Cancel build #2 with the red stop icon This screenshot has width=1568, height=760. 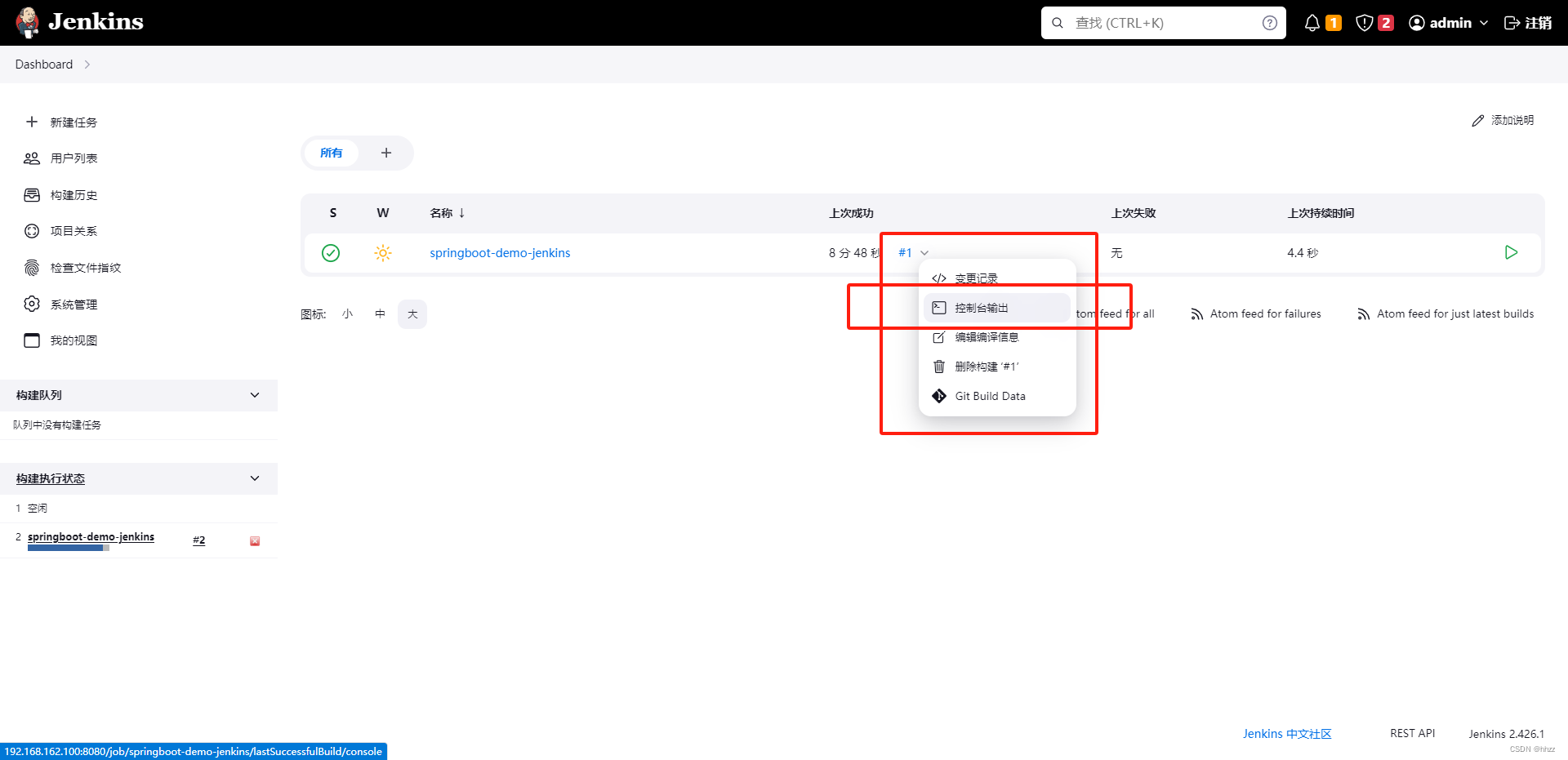pos(255,541)
